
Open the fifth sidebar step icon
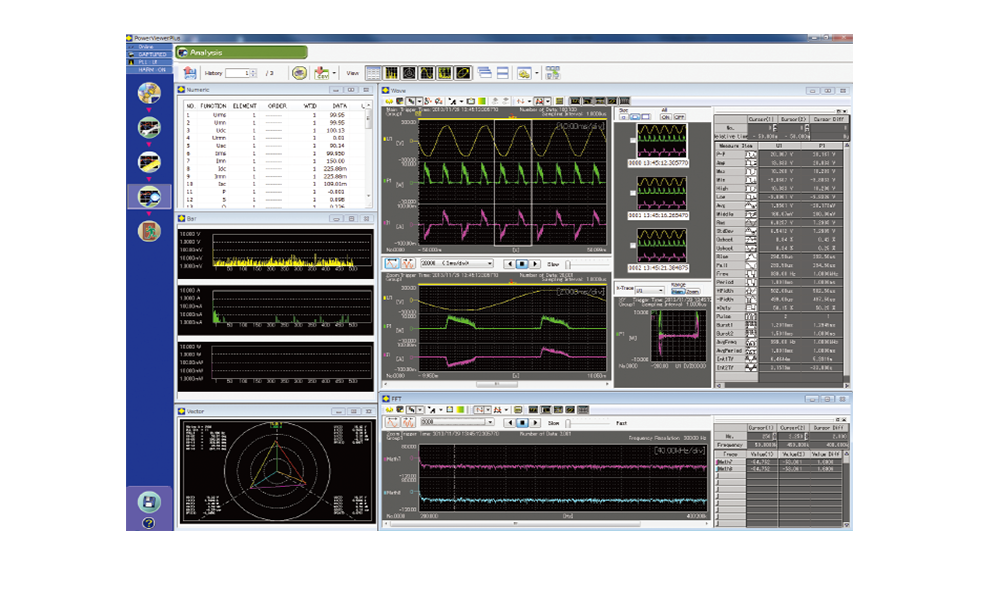pos(149,231)
